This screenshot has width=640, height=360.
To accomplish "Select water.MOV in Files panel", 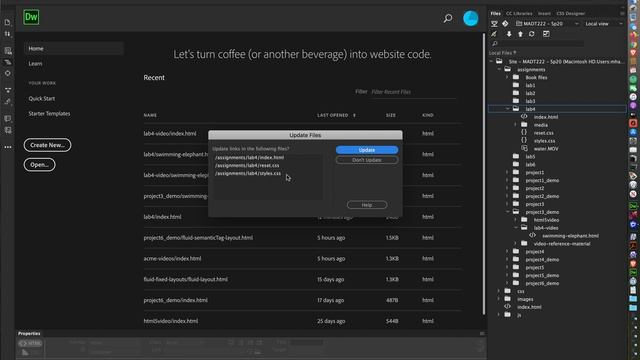I will click(546, 149).
